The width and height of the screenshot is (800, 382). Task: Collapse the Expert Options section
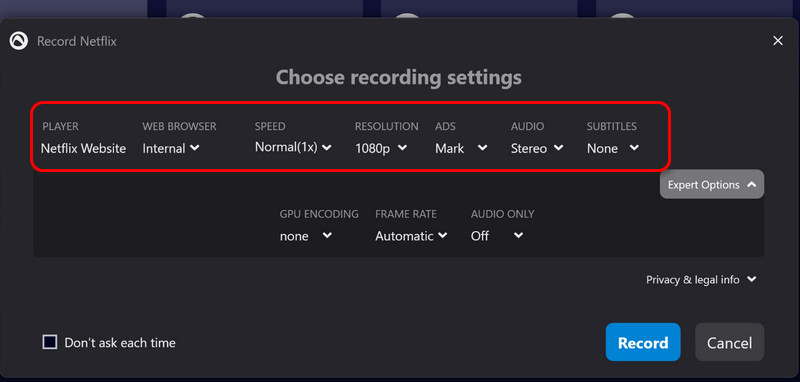[x=712, y=185]
